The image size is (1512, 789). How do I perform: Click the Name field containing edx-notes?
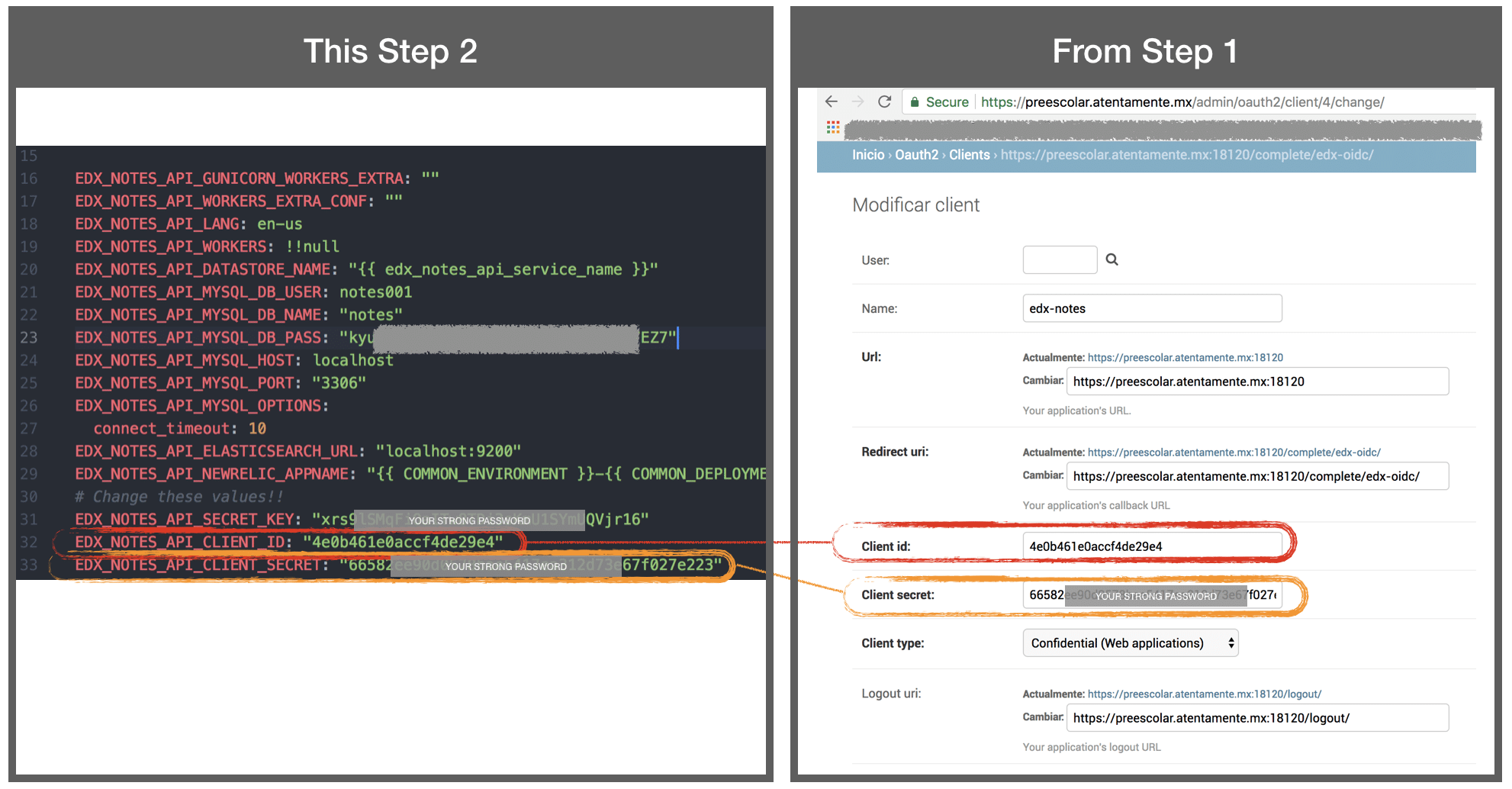pyautogui.click(x=1152, y=308)
